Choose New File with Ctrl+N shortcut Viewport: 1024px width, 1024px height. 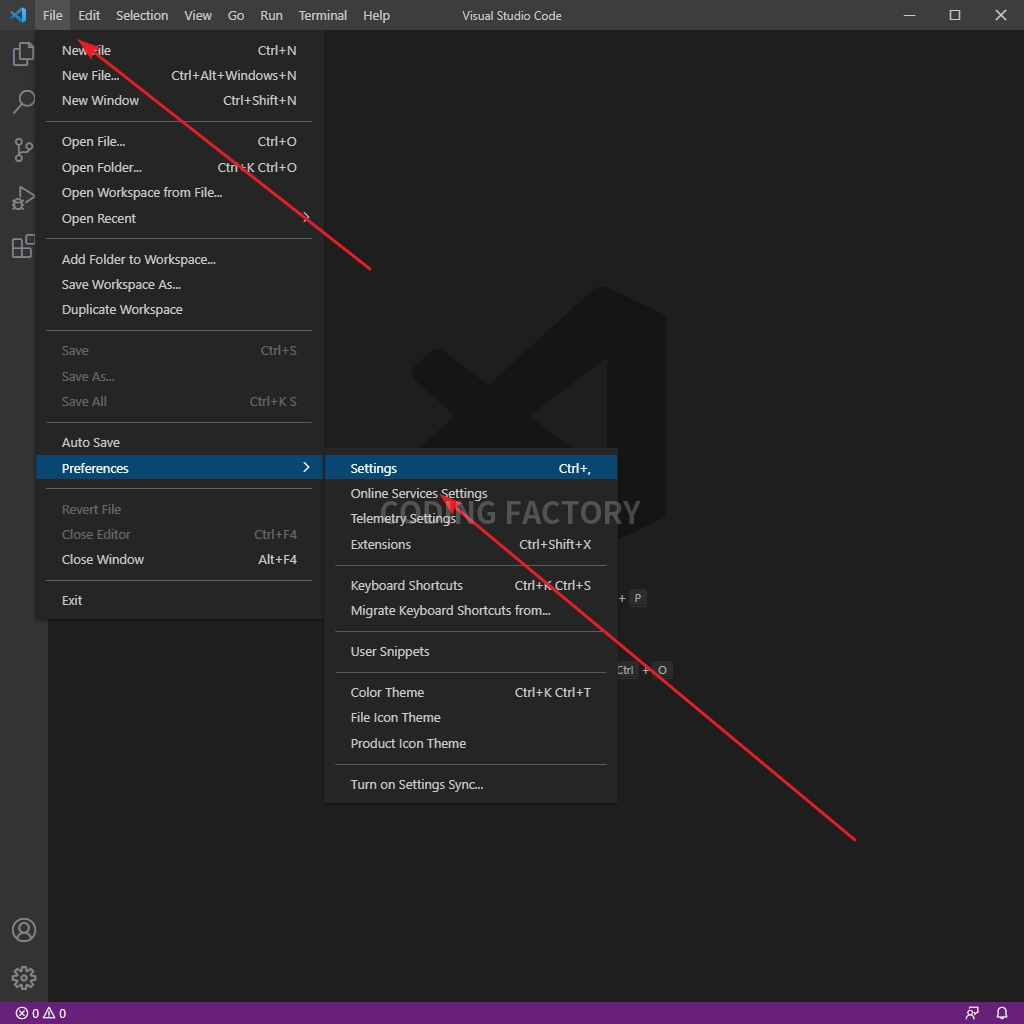(179, 50)
